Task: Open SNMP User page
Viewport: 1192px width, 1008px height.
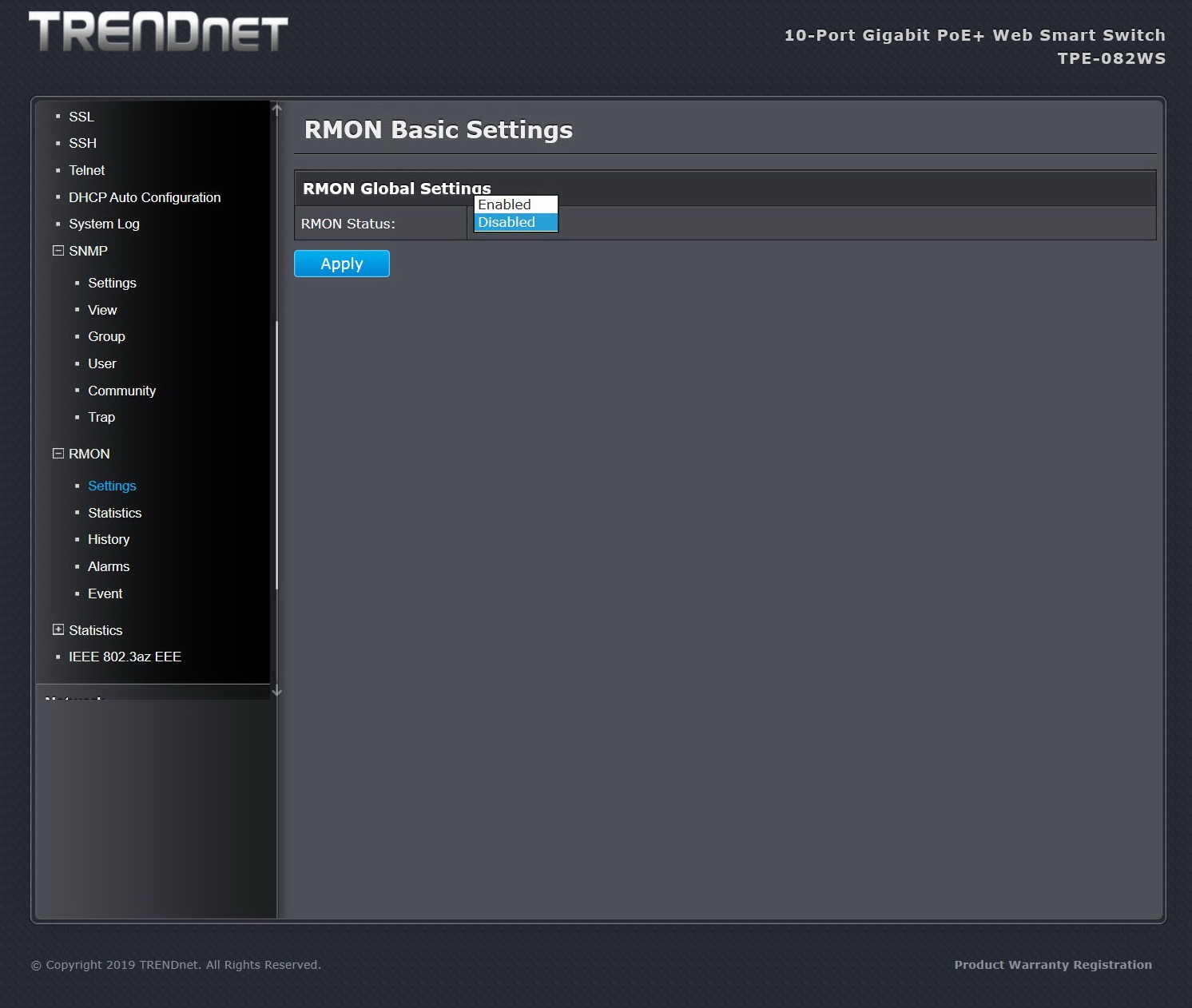Action: pyautogui.click(x=102, y=363)
